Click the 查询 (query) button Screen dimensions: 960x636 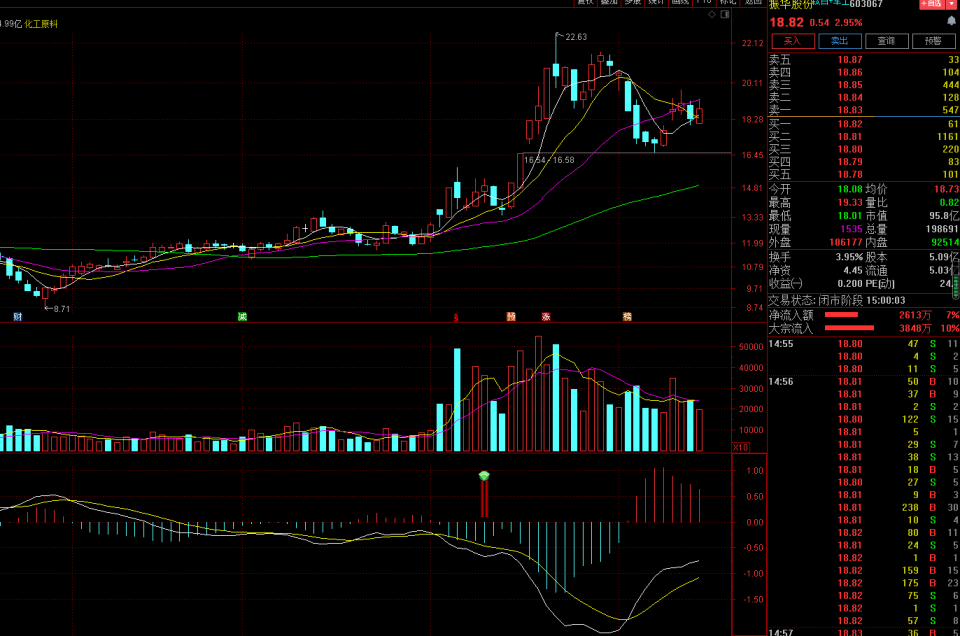pyautogui.click(x=887, y=41)
